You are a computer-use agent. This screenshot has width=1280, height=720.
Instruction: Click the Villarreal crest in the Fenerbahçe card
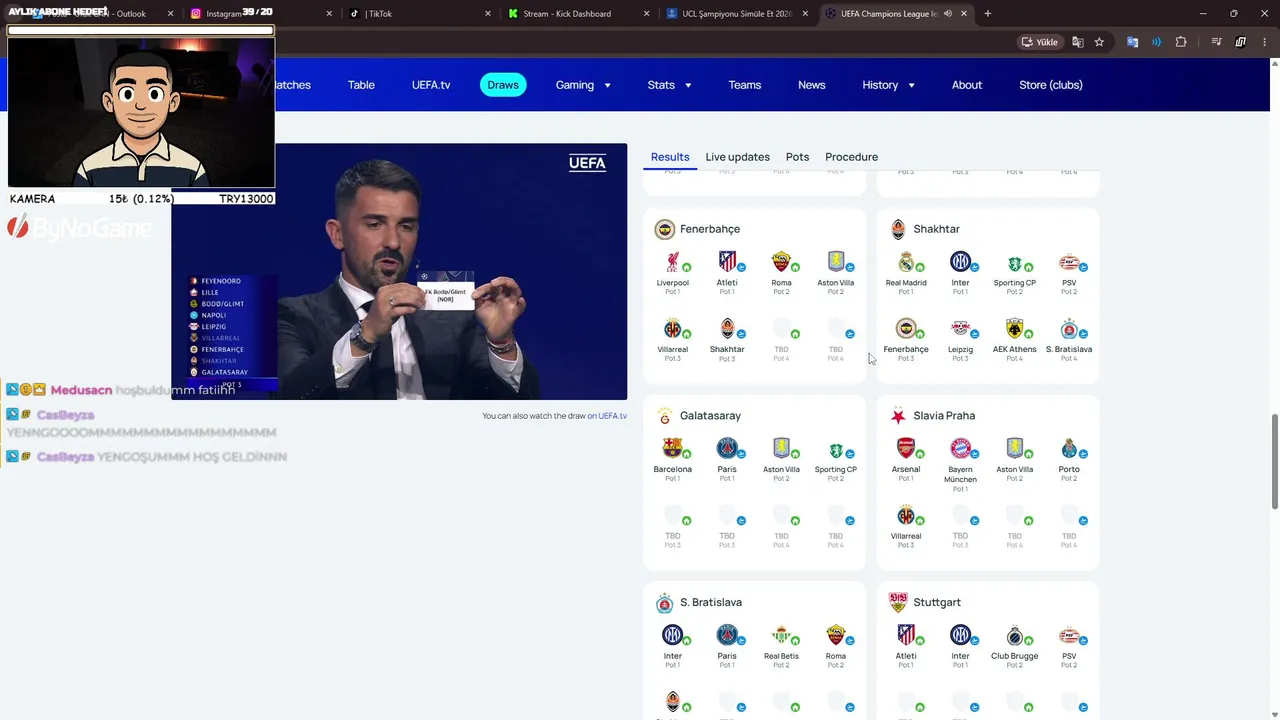click(x=673, y=329)
